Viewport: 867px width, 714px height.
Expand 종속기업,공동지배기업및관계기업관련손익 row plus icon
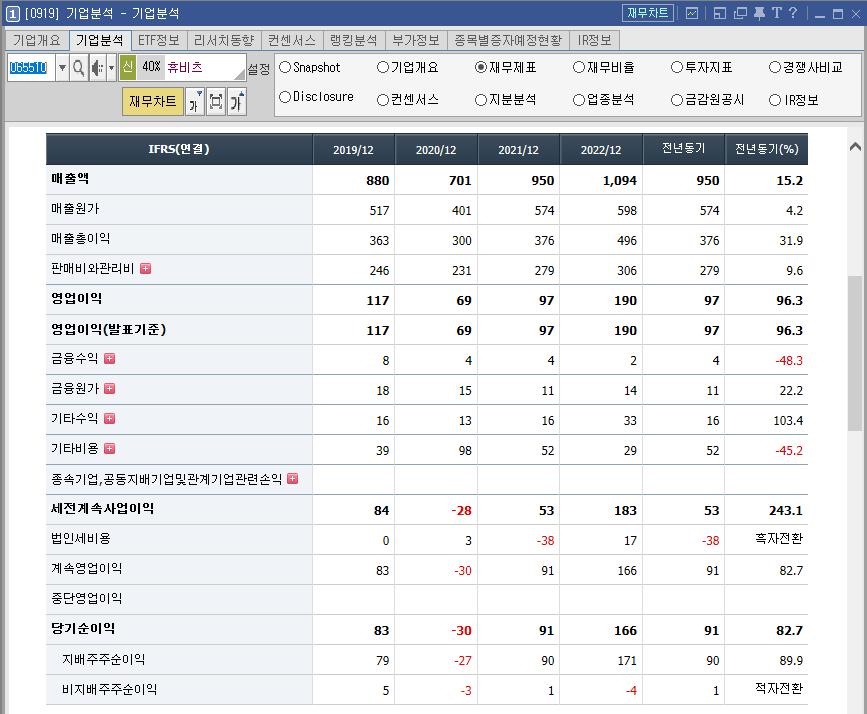tap(293, 478)
